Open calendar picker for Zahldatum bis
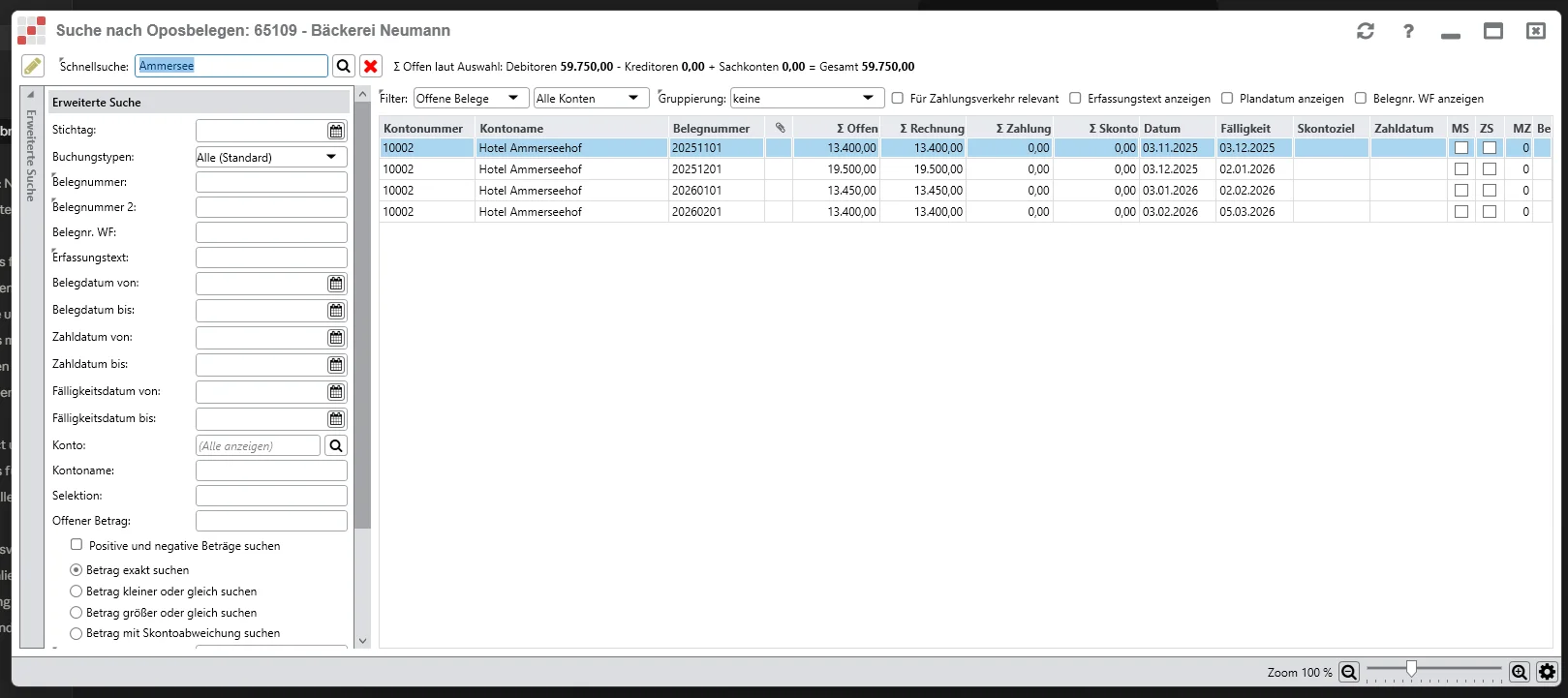 click(335, 365)
